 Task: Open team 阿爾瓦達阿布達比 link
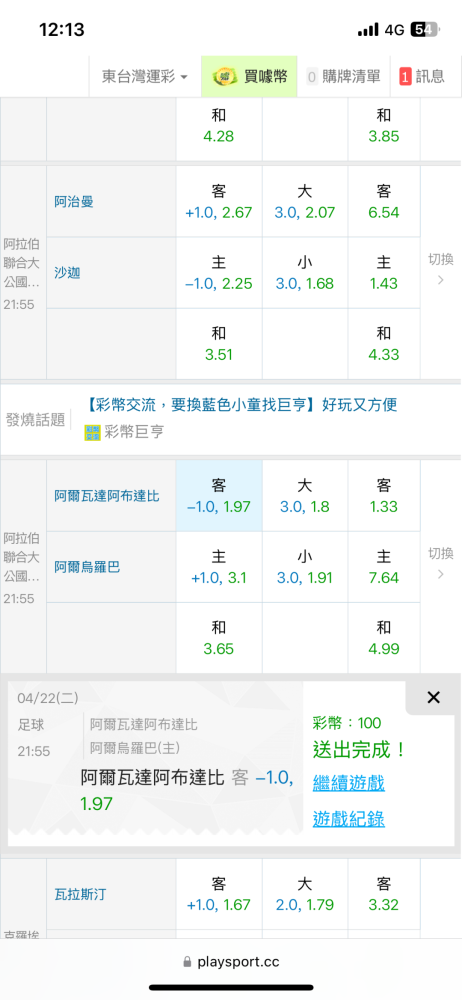tap(107, 496)
